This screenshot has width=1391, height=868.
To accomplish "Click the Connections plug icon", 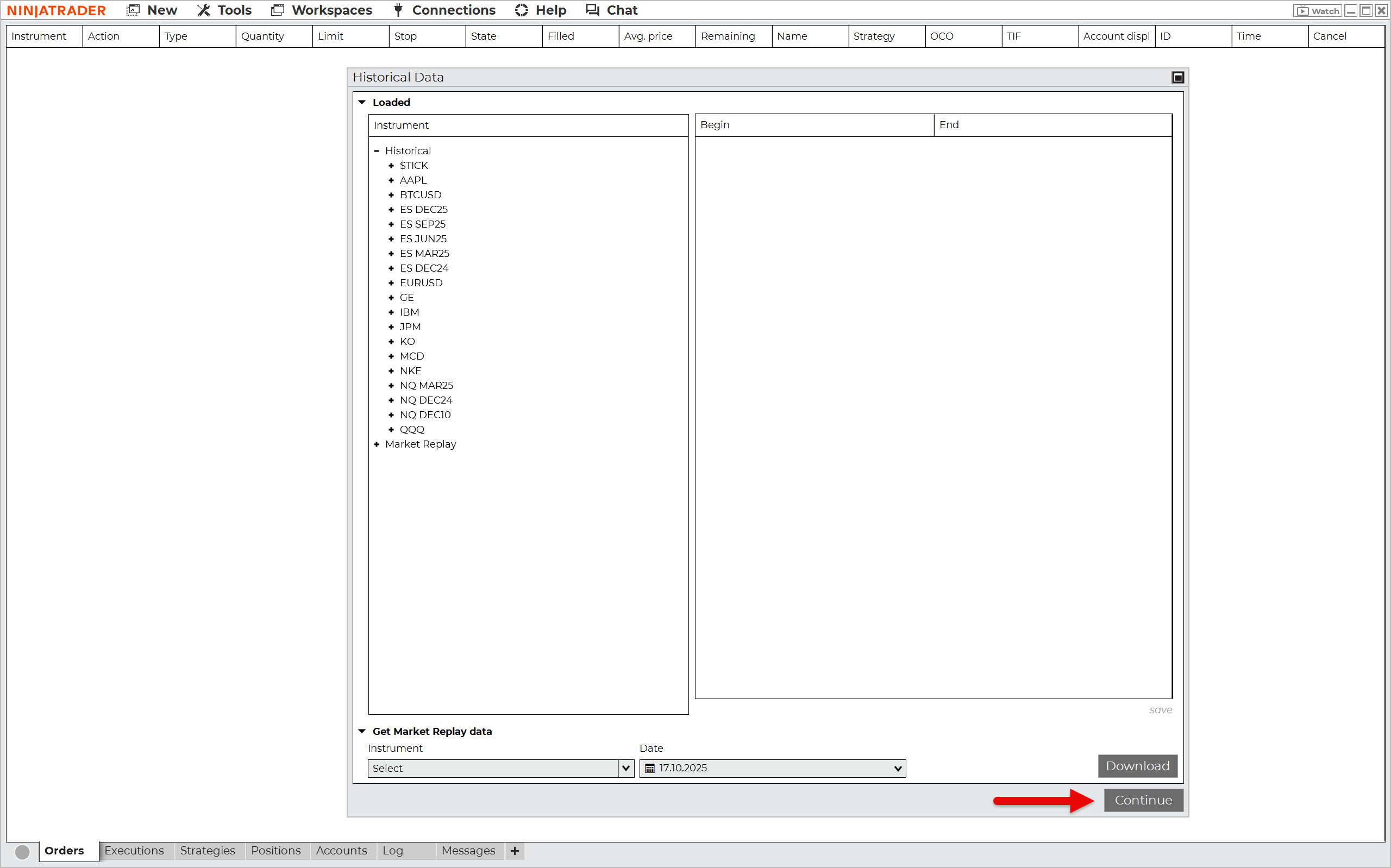I will tap(398, 10).
